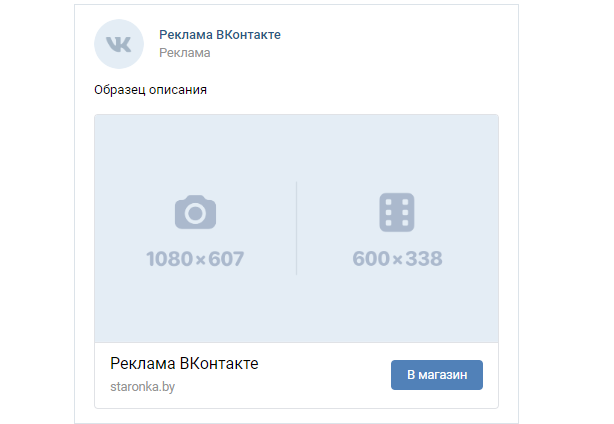Click the 600×338 video size label
The width and height of the screenshot is (614, 424).
click(x=397, y=258)
